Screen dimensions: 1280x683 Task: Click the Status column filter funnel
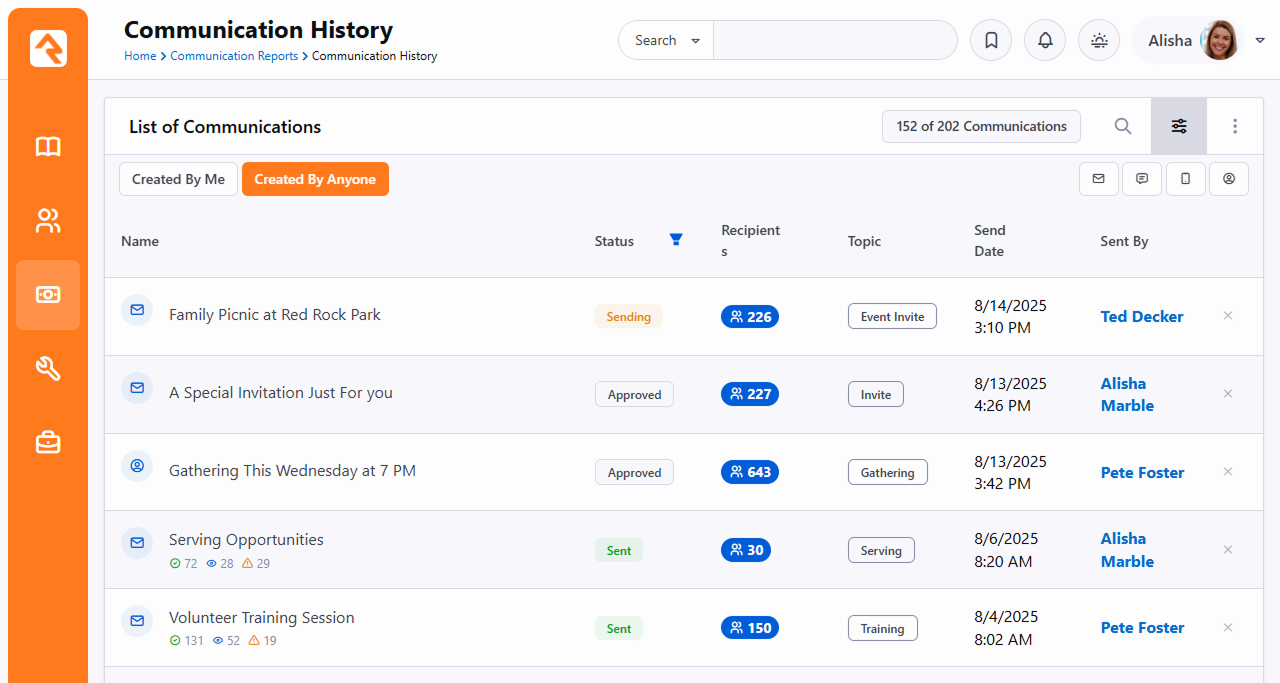tap(676, 239)
